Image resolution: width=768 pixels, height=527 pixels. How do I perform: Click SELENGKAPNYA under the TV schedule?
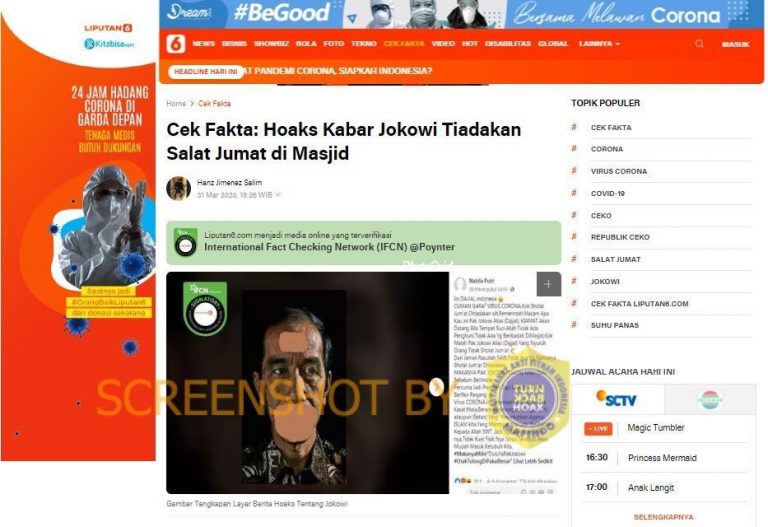tap(663, 517)
